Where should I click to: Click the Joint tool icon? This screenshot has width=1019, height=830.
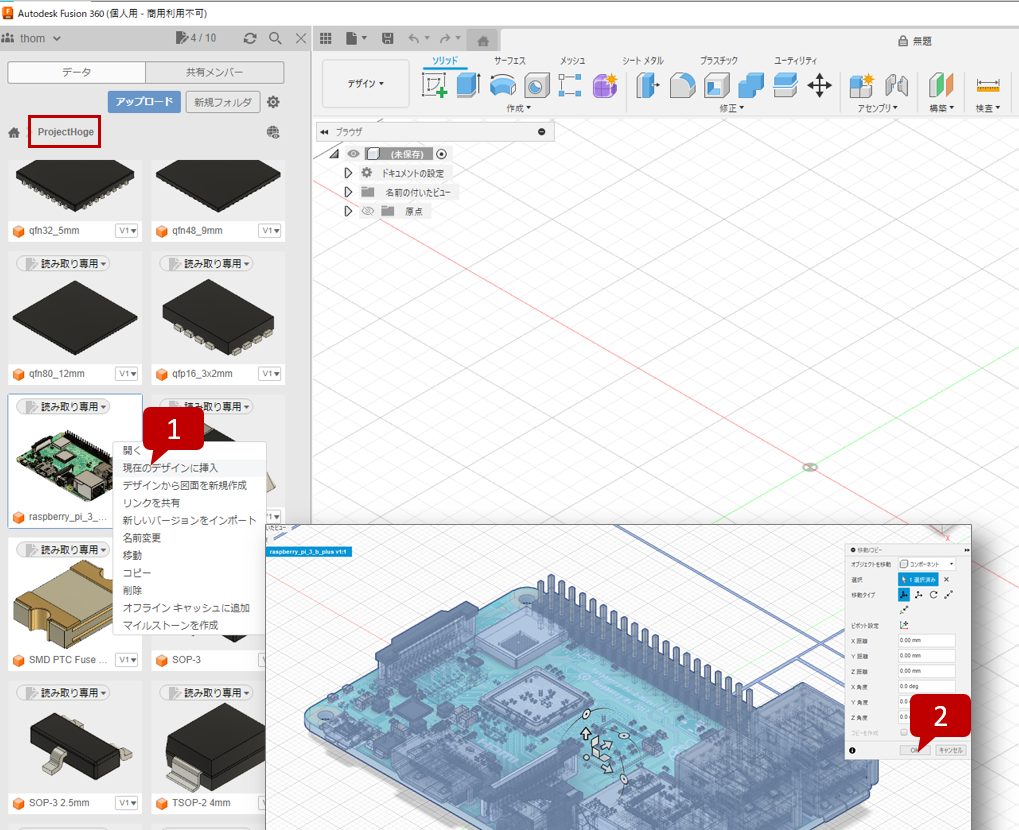click(x=896, y=85)
